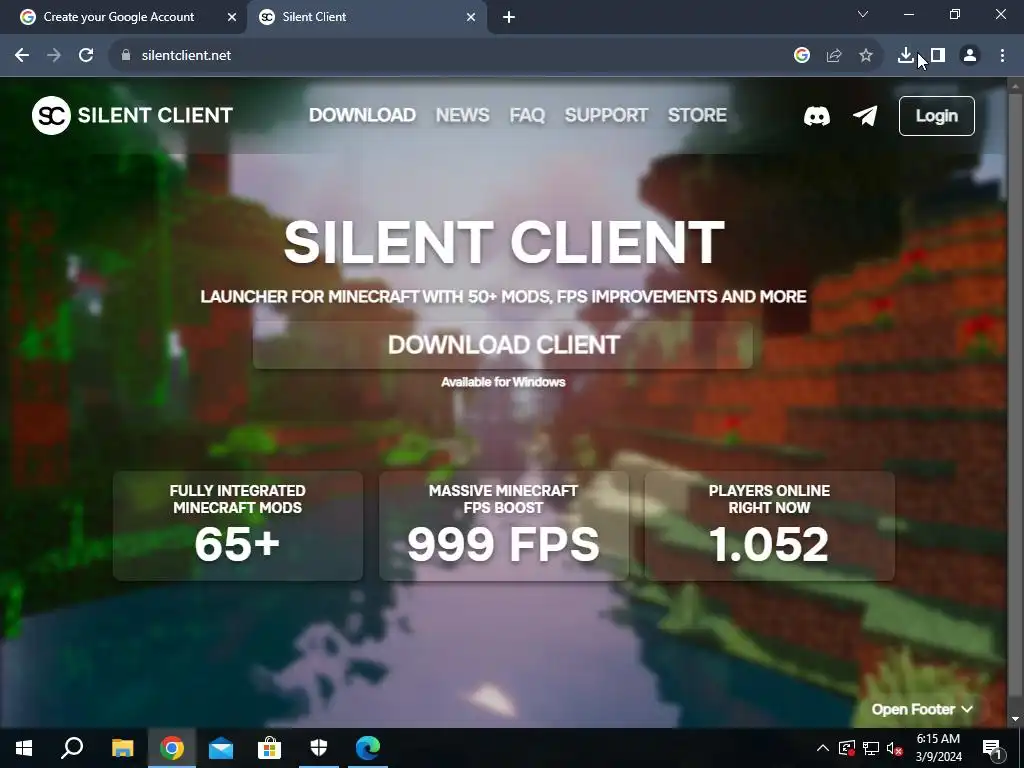Open File Explorer from taskbar

[122, 748]
